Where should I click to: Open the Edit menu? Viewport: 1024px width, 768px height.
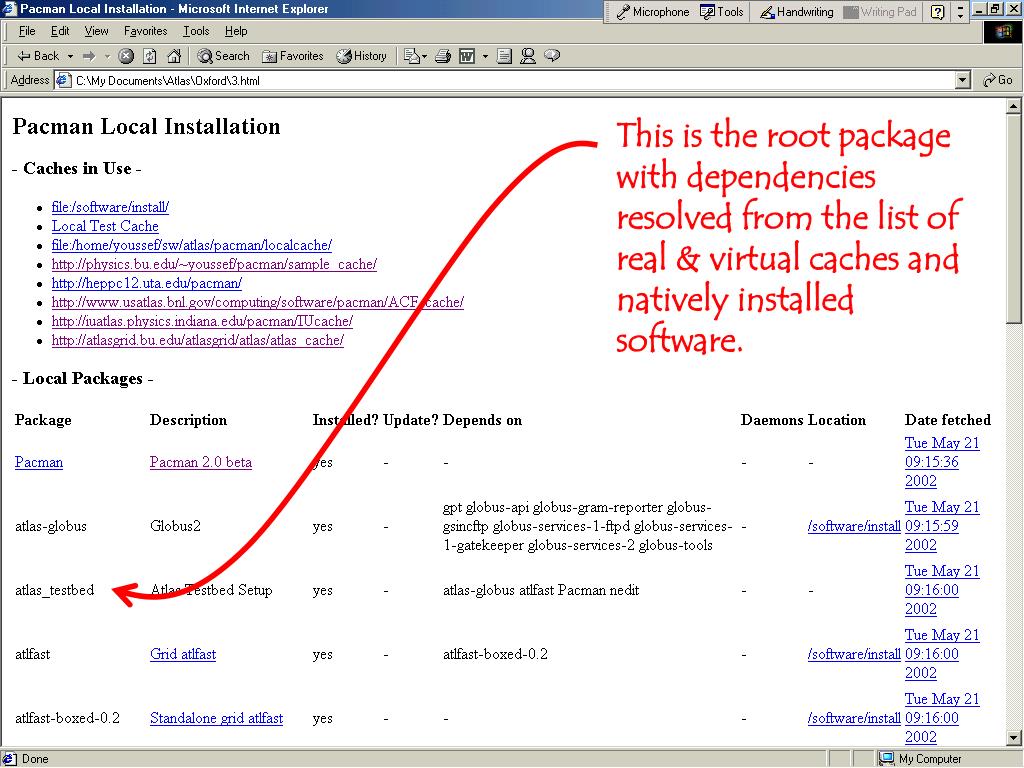tap(60, 31)
